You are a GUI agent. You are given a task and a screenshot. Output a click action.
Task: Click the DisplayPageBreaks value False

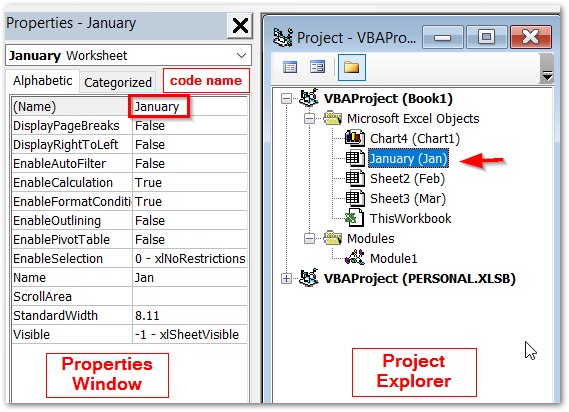(x=190, y=126)
